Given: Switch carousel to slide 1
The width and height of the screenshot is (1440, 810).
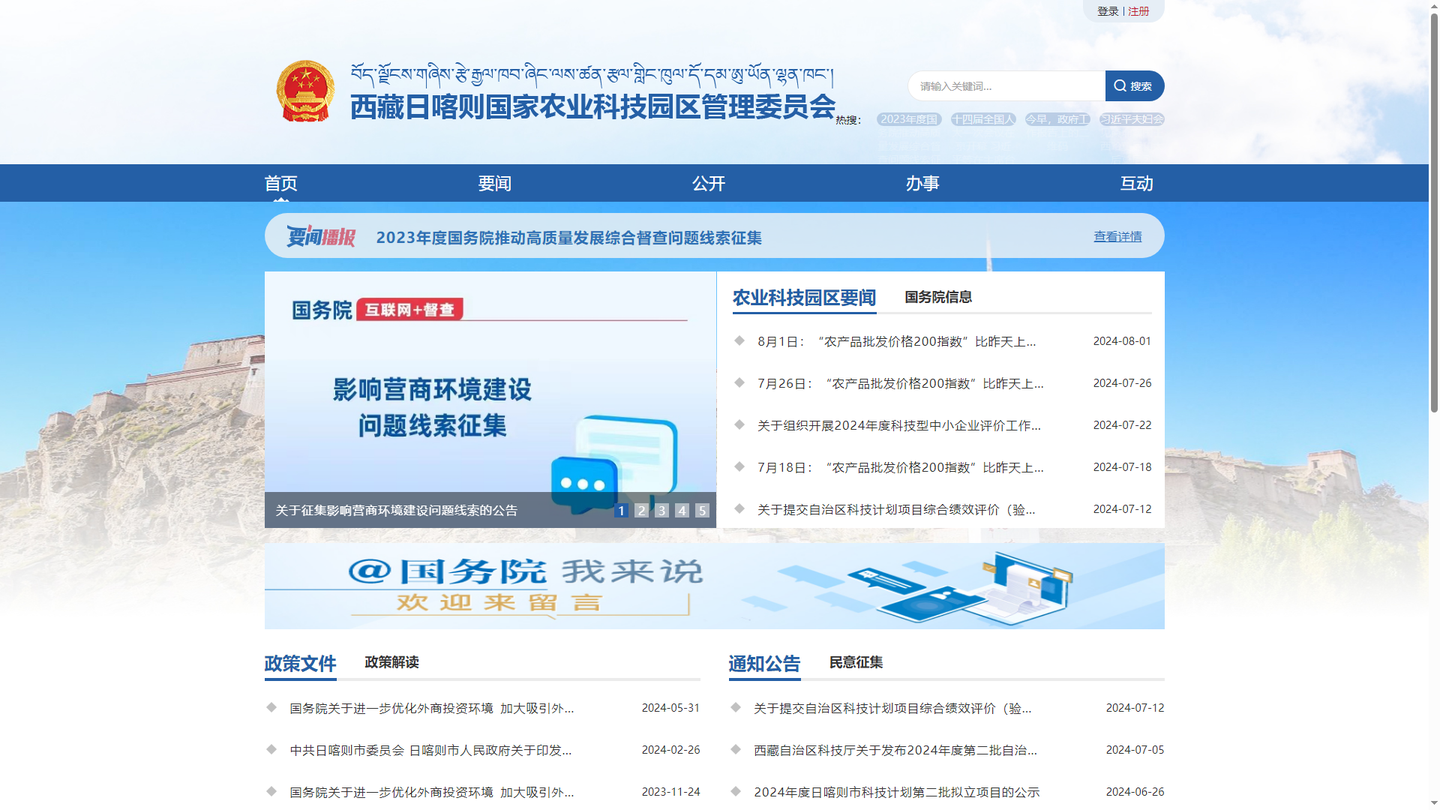Looking at the screenshot, I should tap(621, 510).
